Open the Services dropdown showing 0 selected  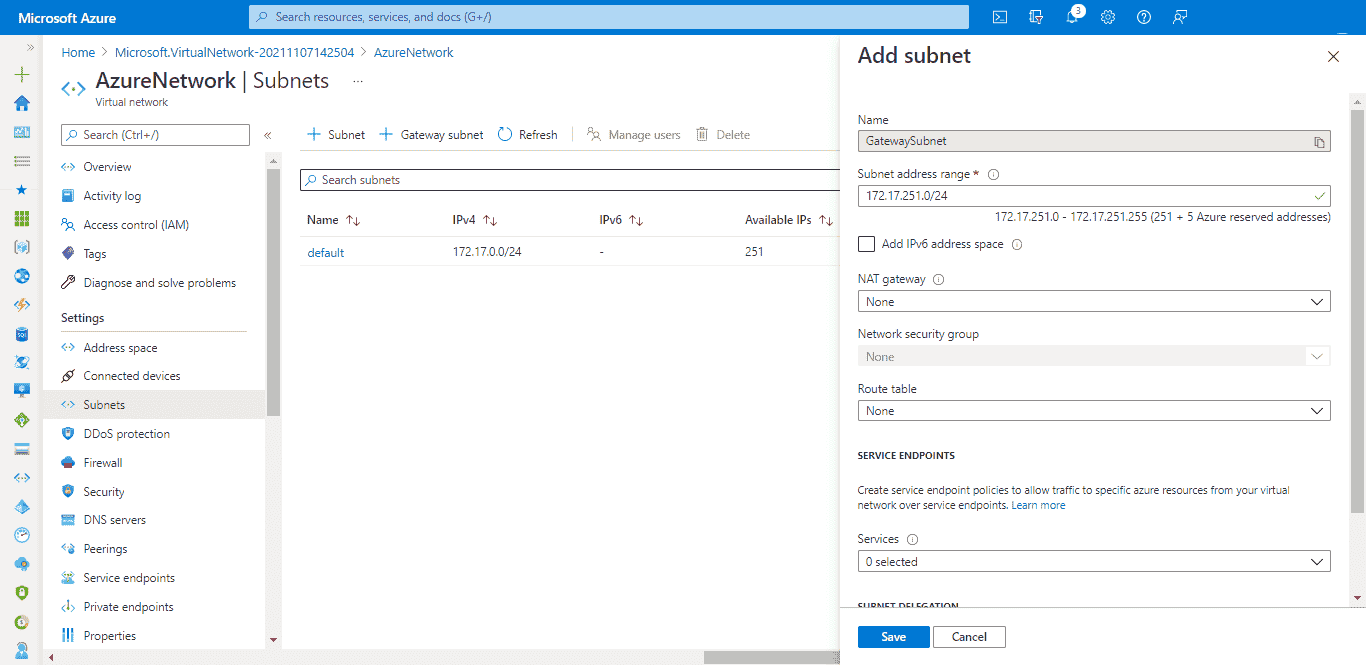click(x=1094, y=562)
